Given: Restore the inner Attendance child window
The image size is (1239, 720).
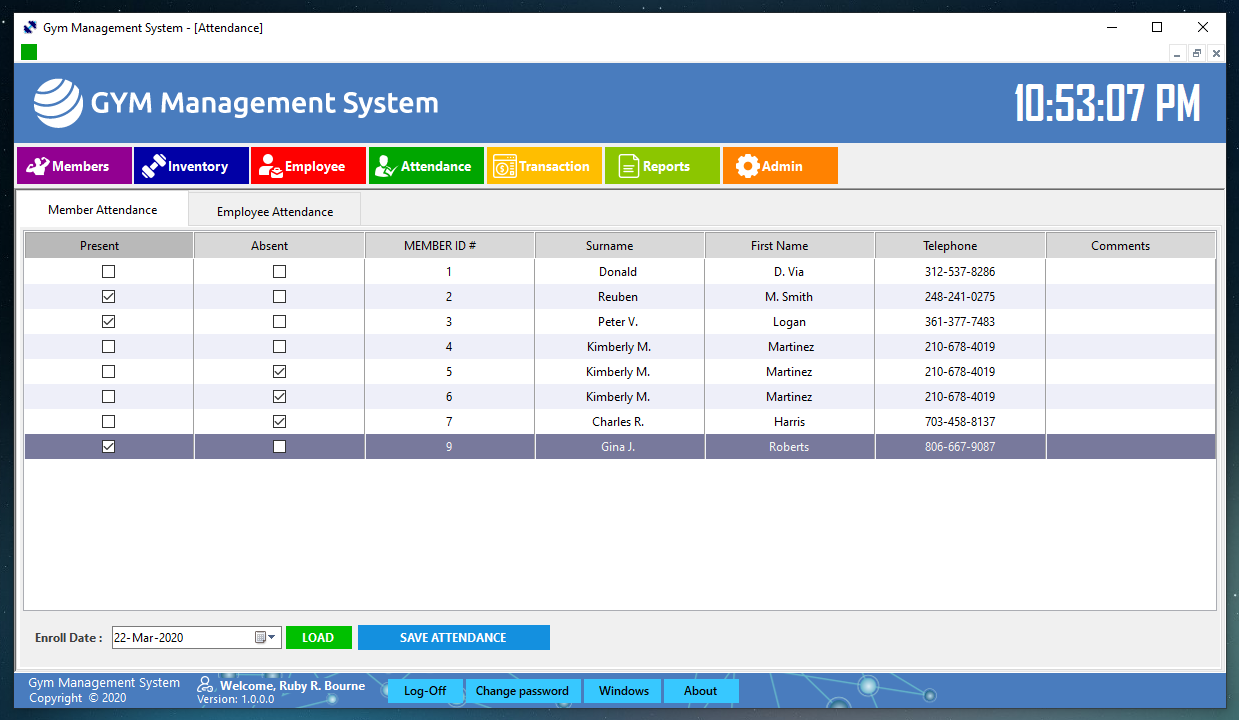Looking at the screenshot, I should tap(1197, 53).
